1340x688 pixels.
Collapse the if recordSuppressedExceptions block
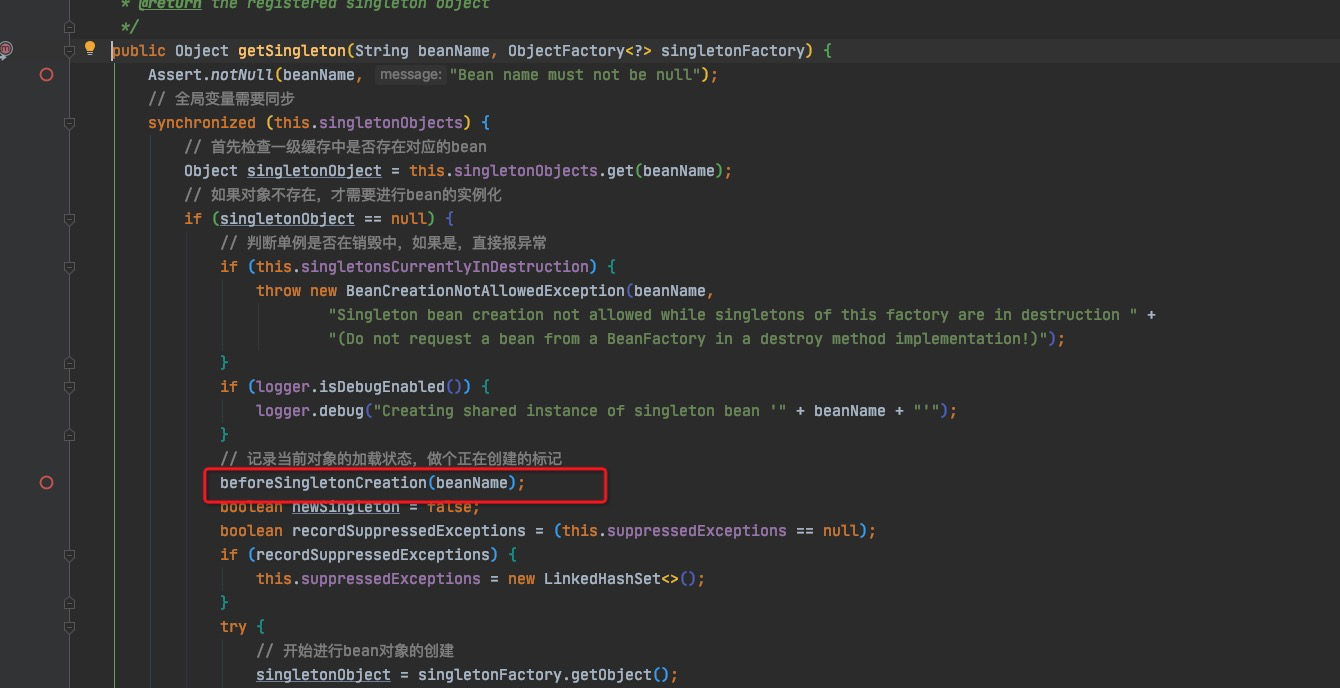point(69,555)
